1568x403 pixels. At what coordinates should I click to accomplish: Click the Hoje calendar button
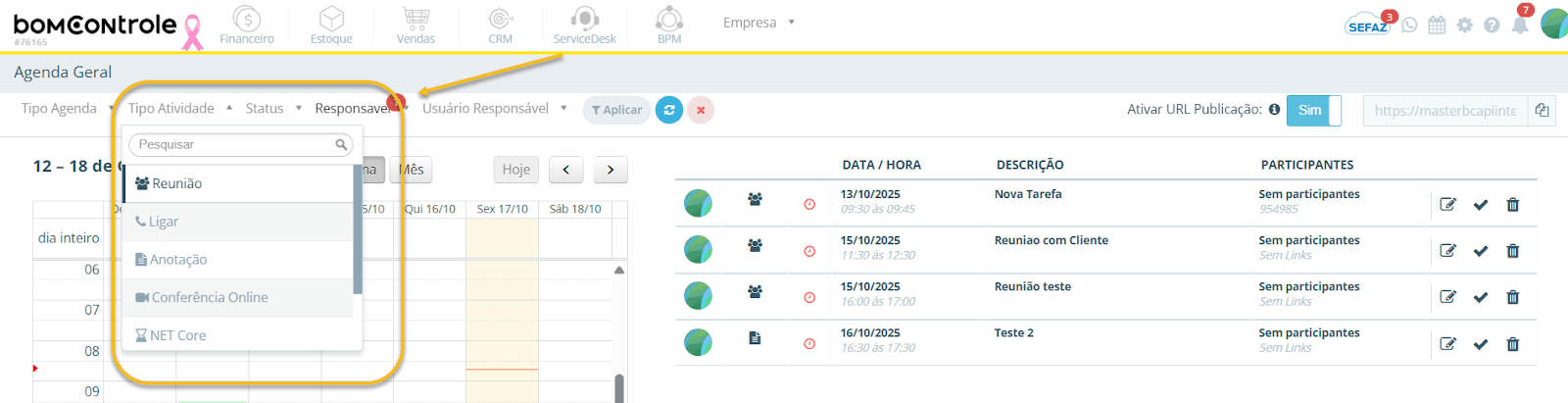pos(516,170)
